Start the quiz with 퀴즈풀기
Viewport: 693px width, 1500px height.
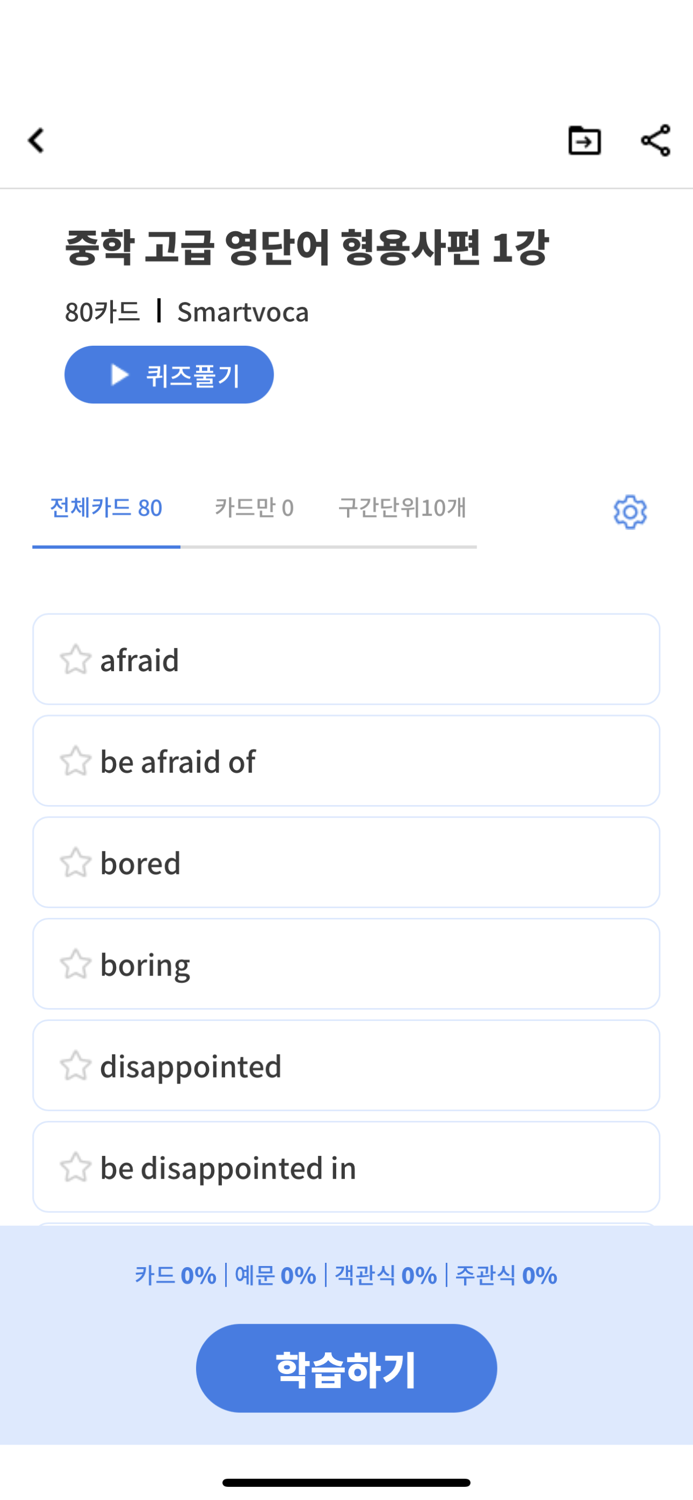point(169,374)
